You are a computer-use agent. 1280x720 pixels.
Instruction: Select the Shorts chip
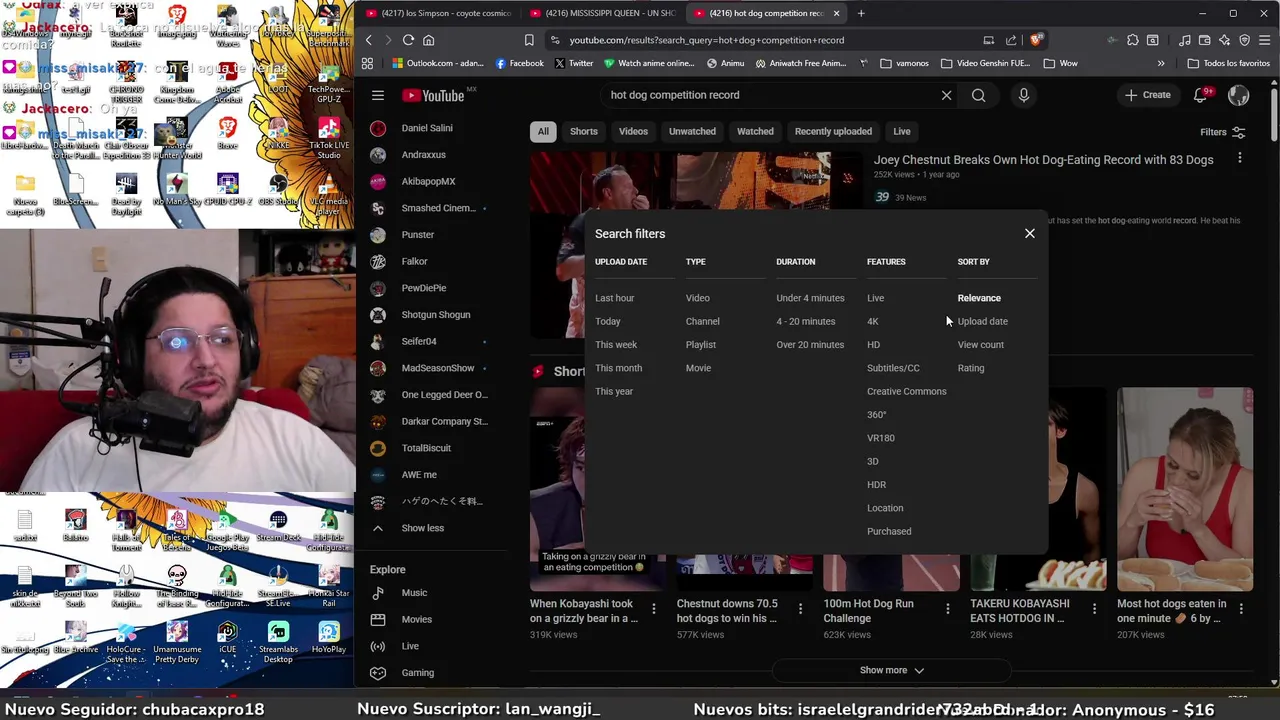[583, 131]
